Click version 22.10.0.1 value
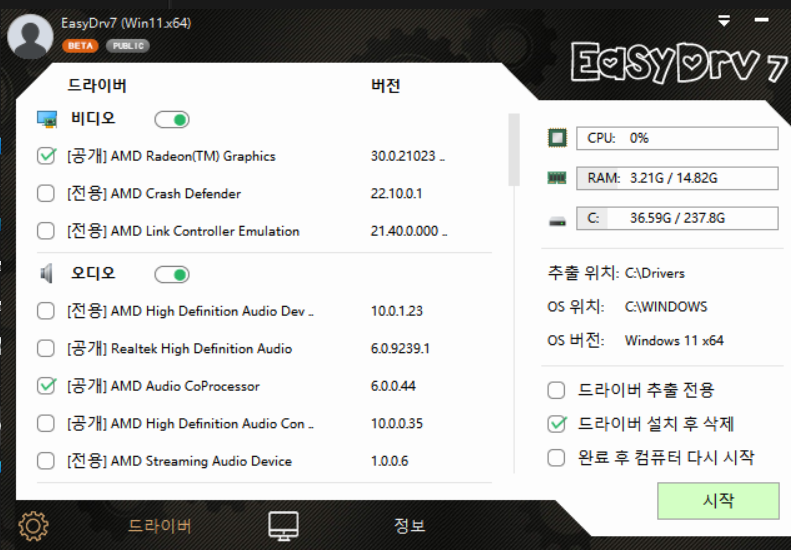Image resolution: width=791 pixels, height=550 pixels. click(x=397, y=193)
